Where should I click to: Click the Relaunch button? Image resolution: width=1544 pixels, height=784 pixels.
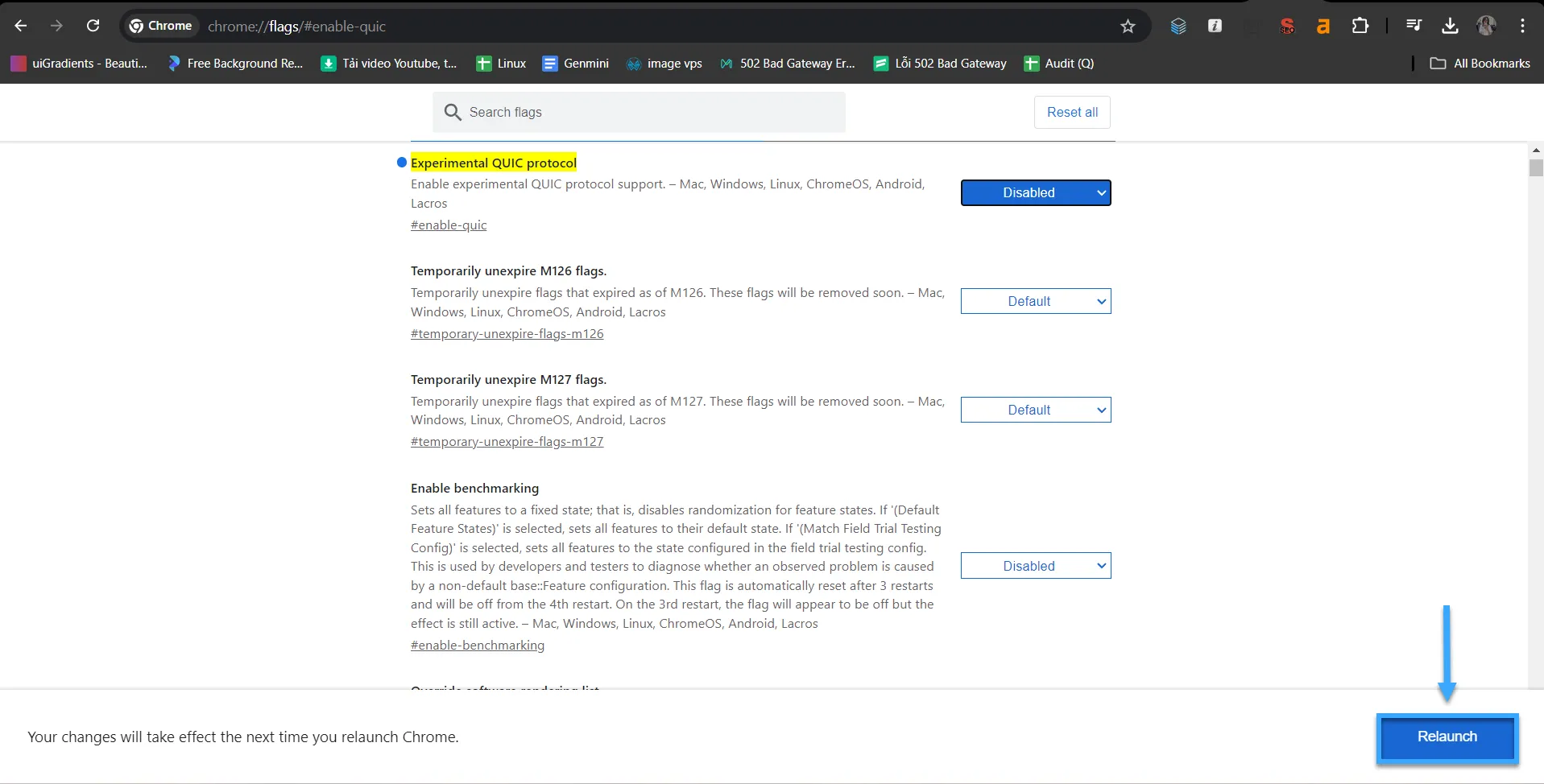coord(1446,737)
